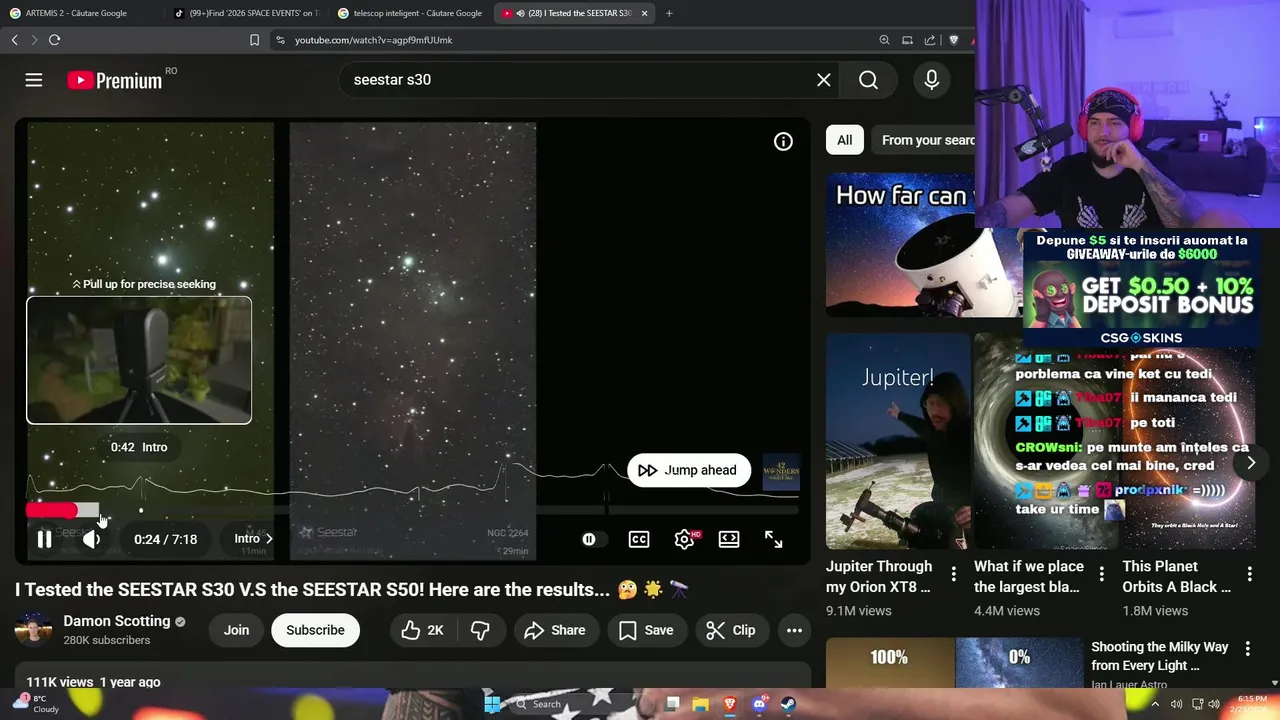Save video to playlist
Screen dimensions: 1280x720
(646, 630)
